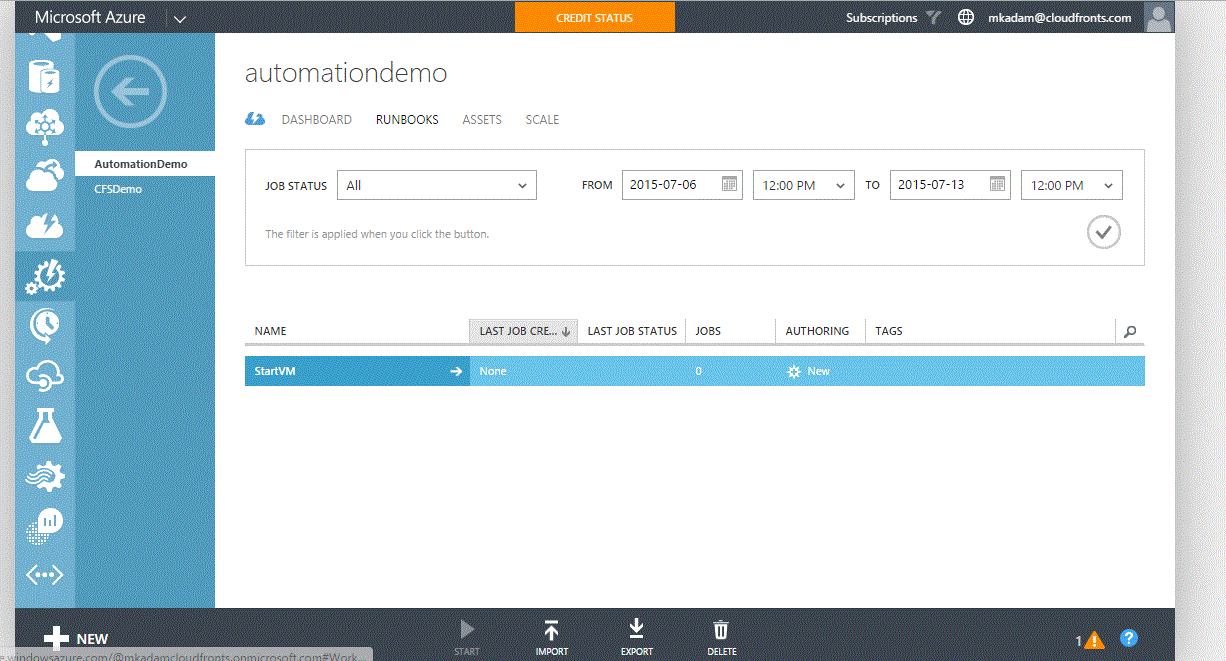Open the two overlapping clouds sidebar icon
Image resolution: width=1226 pixels, height=661 pixels.
point(44,175)
